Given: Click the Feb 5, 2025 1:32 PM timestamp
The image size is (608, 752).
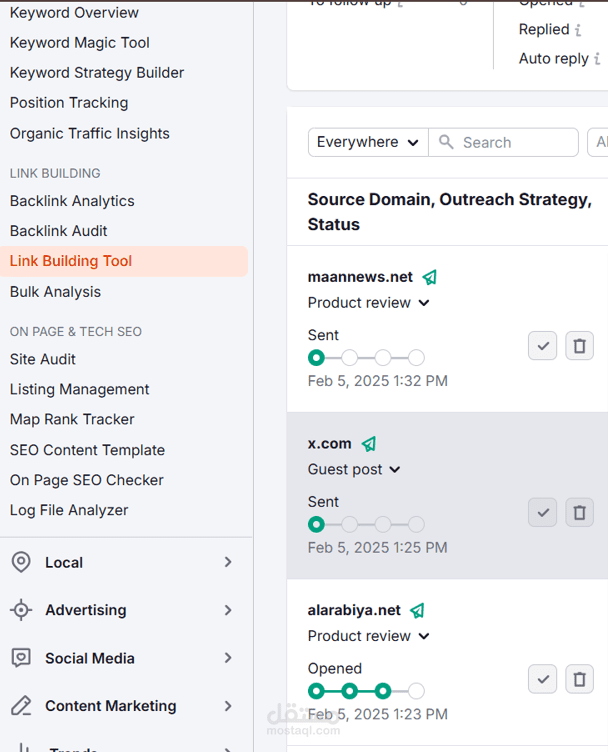Looking at the screenshot, I should [x=378, y=381].
